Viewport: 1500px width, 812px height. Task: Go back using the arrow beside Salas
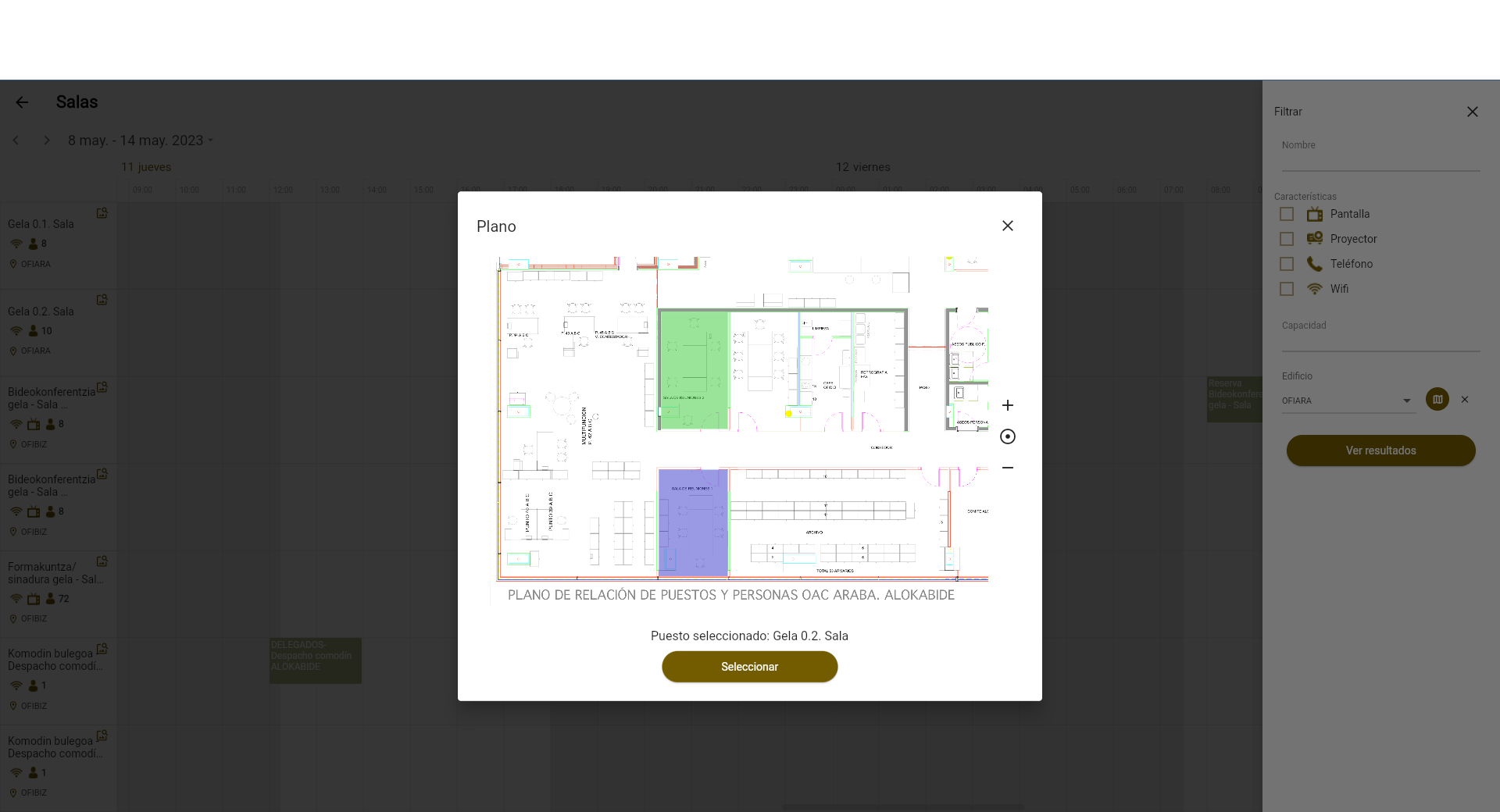(x=22, y=102)
